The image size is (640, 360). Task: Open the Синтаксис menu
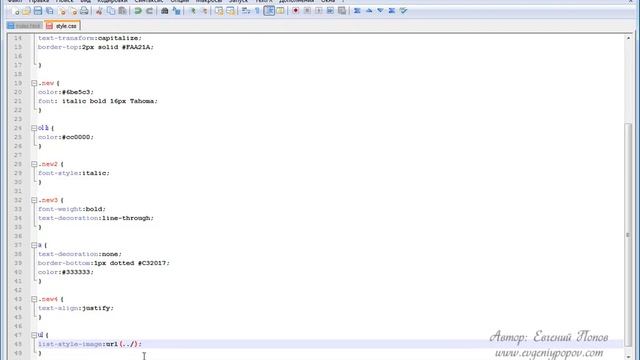point(149,1)
